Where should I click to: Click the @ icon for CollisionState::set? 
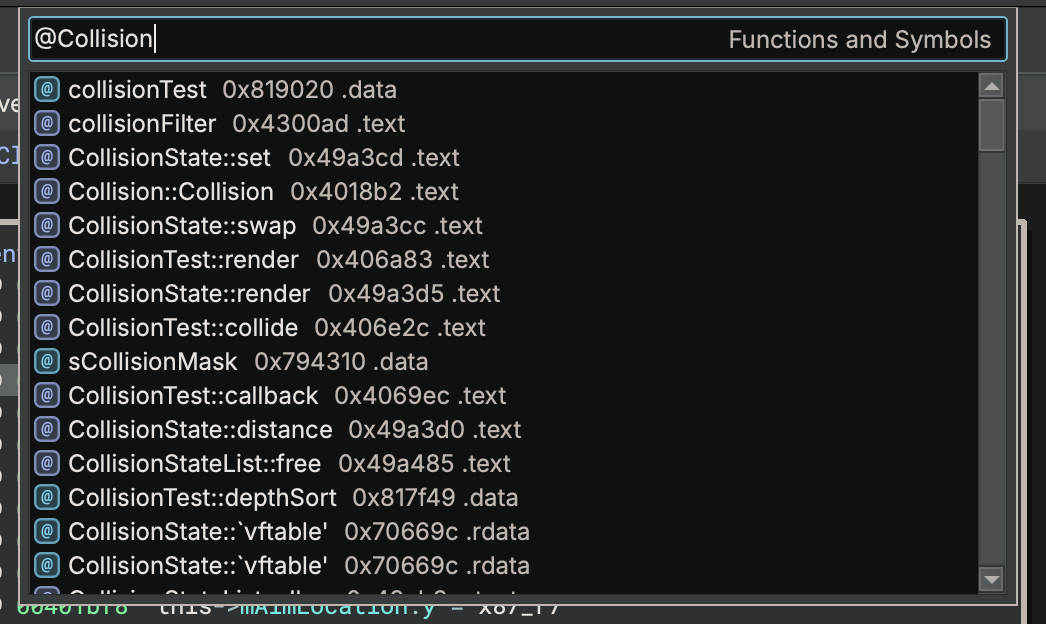pos(46,157)
